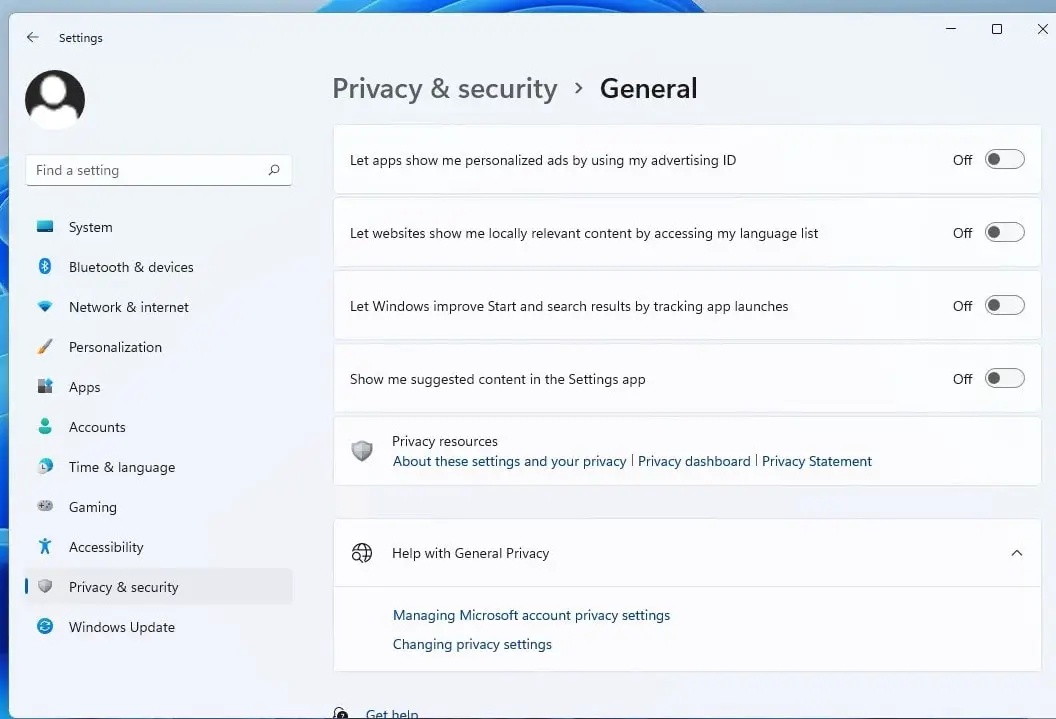Open Managing Microsoft account privacy settings link
This screenshot has height=719, width=1056.
click(x=531, y=615)
